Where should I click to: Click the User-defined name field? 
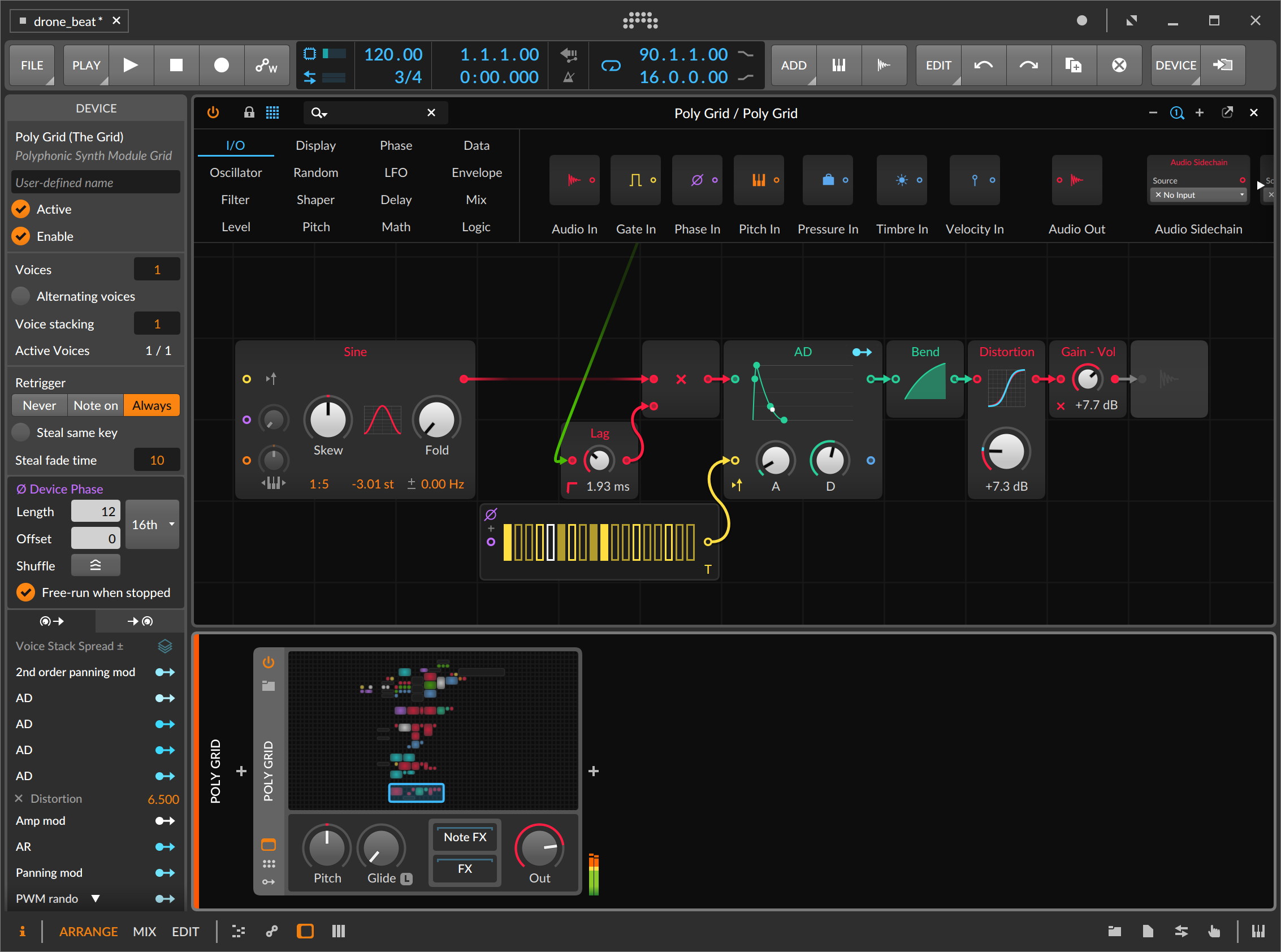point(96,182)
